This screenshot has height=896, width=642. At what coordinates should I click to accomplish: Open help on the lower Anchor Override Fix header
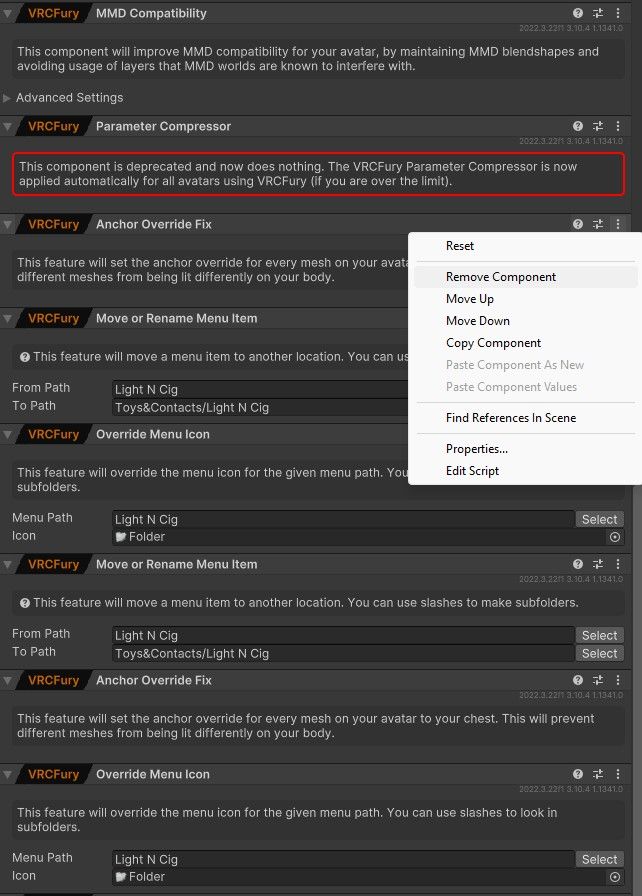(577, 680)
